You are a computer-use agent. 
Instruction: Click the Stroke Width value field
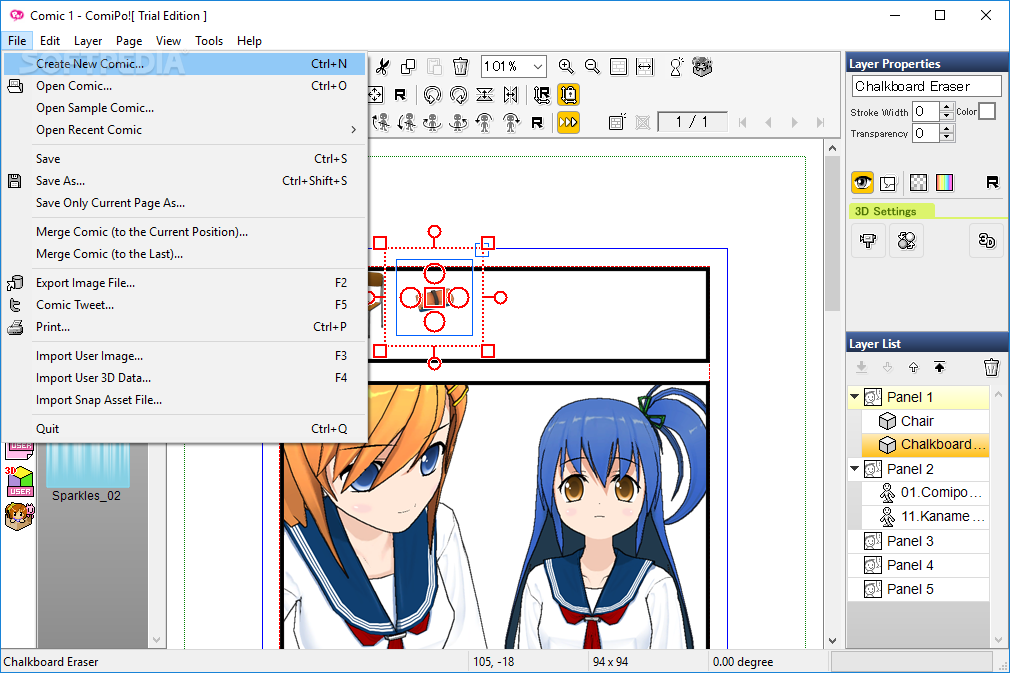point(926,111)
